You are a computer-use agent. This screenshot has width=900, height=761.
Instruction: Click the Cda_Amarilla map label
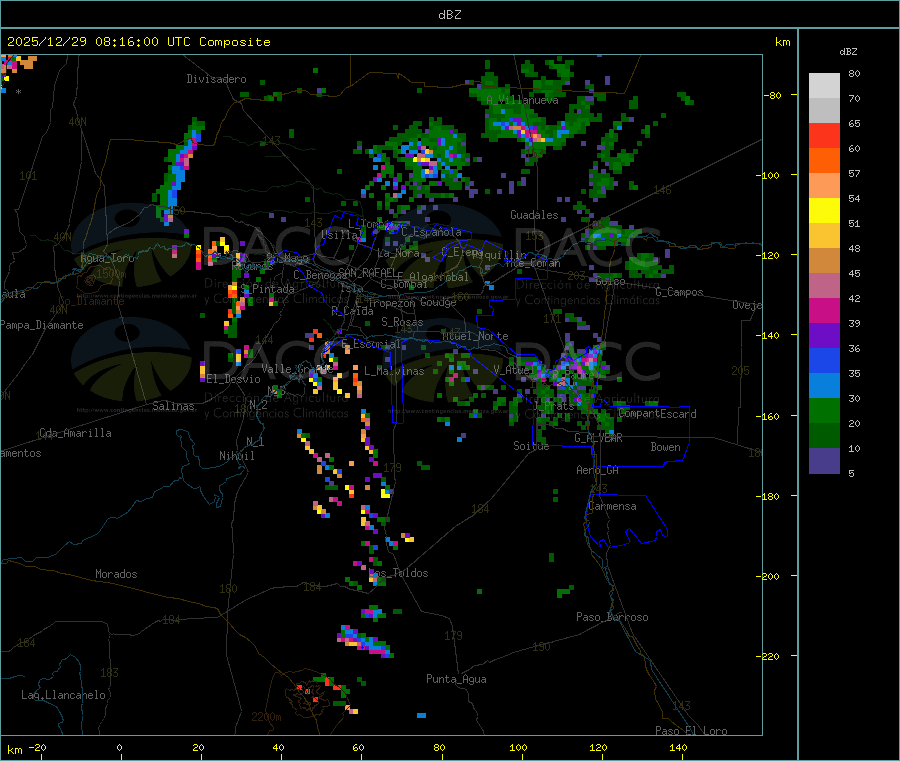pos(75,433)
